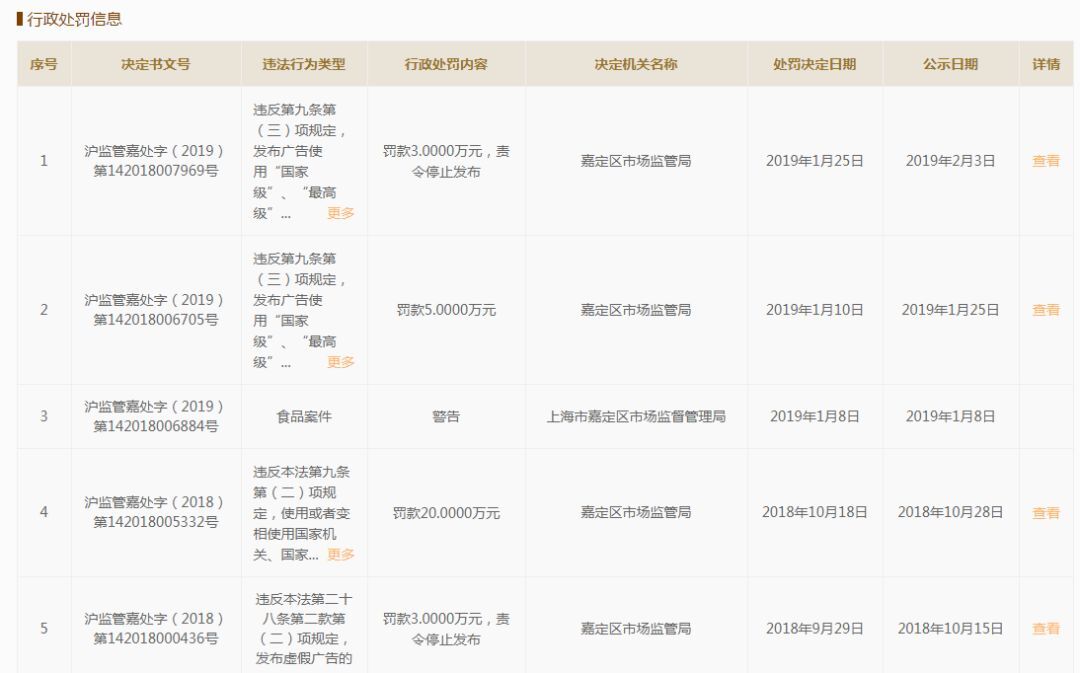Click 嘉定区市场监管局 in row 4
Screen dimensions: 1080x673
coord(636,512)
